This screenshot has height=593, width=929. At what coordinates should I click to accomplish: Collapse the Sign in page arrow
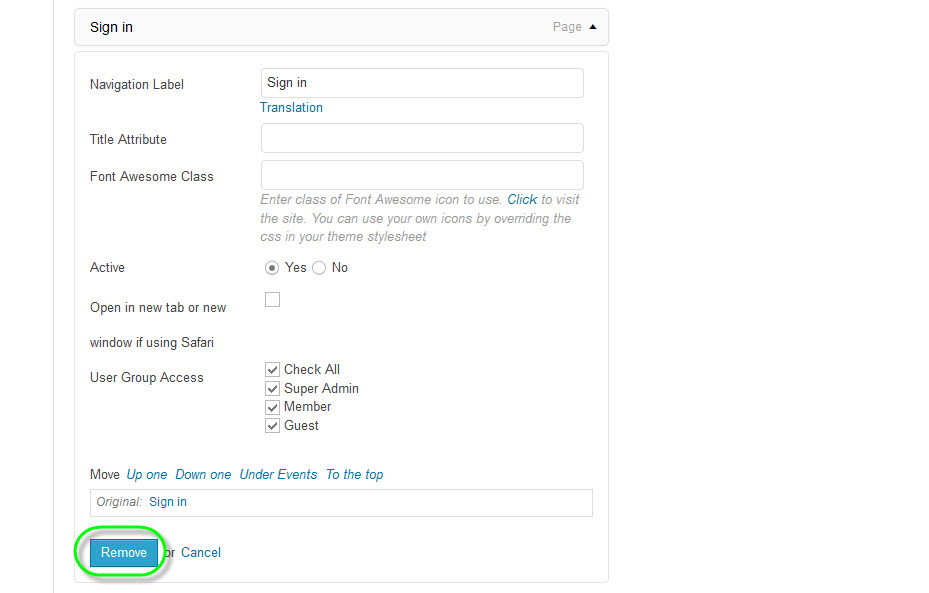point(593,27)
